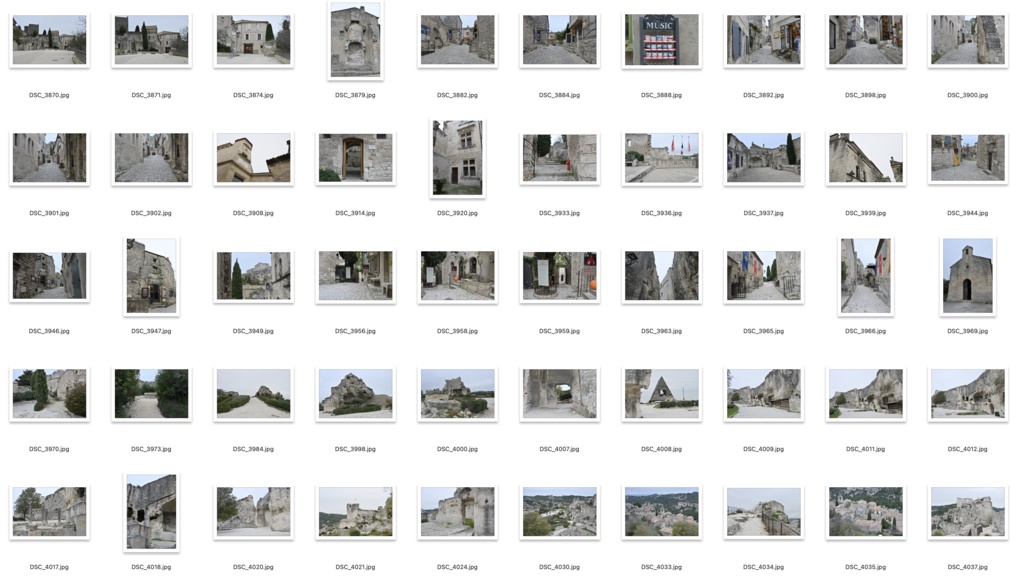This screenshot has width=1024, height=577.
Task: Pick the DSC_3944.jpg thumbnail
Action: [968, 158]
